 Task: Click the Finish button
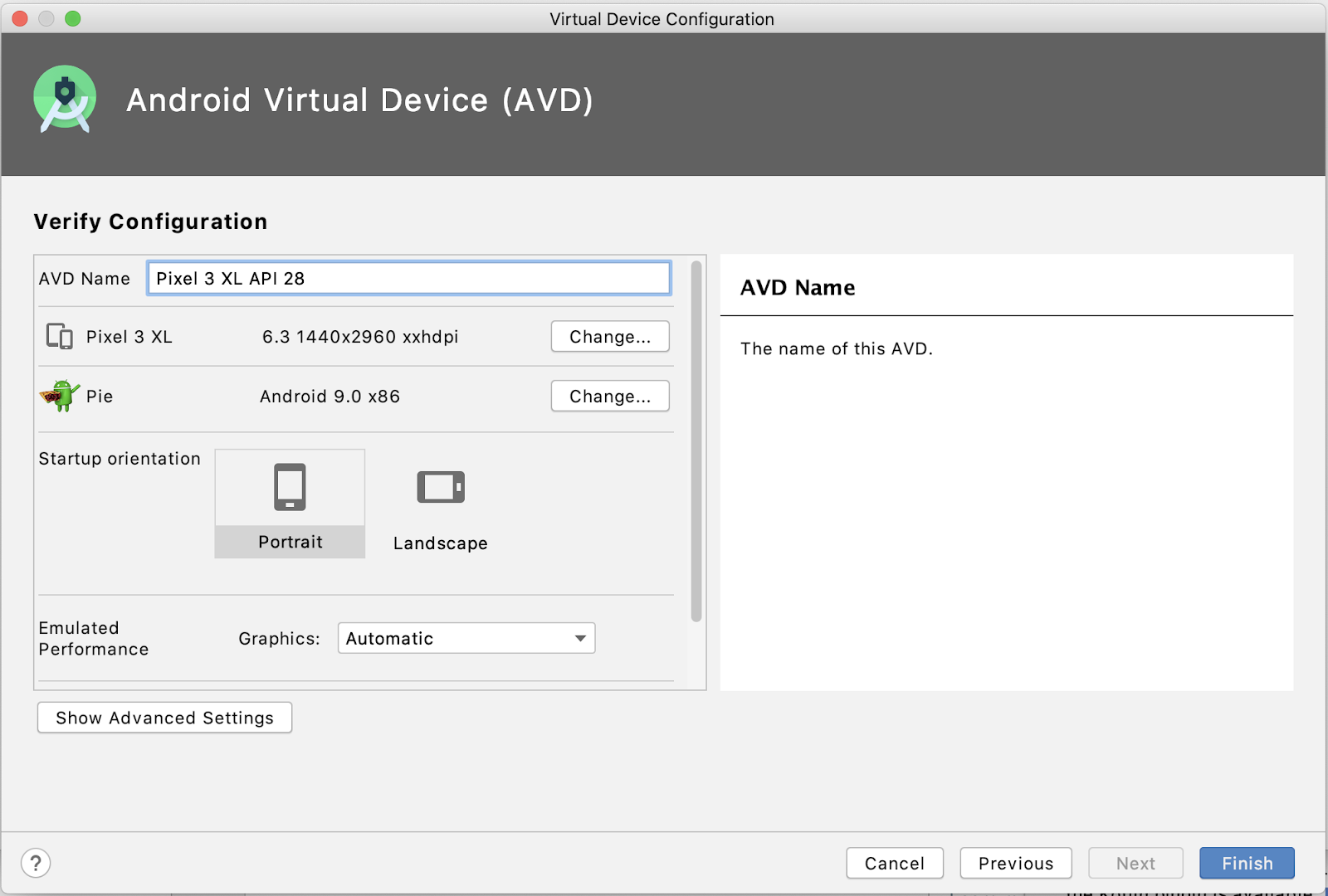[x=1246, y=863]
